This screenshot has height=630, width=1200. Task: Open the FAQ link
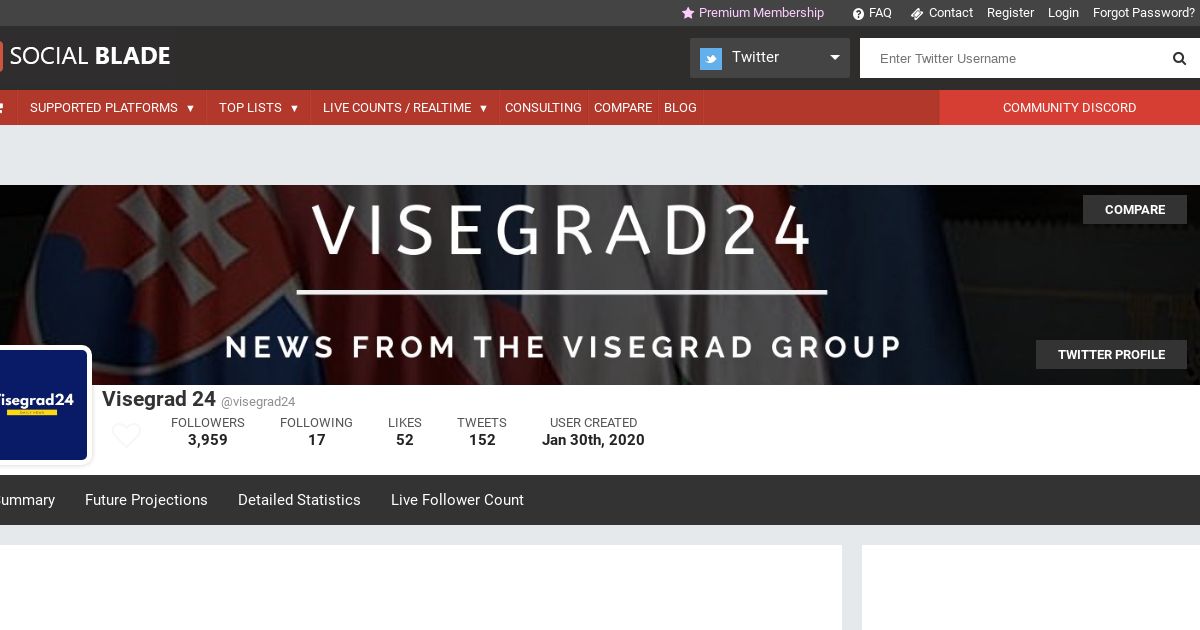[880, 13]
